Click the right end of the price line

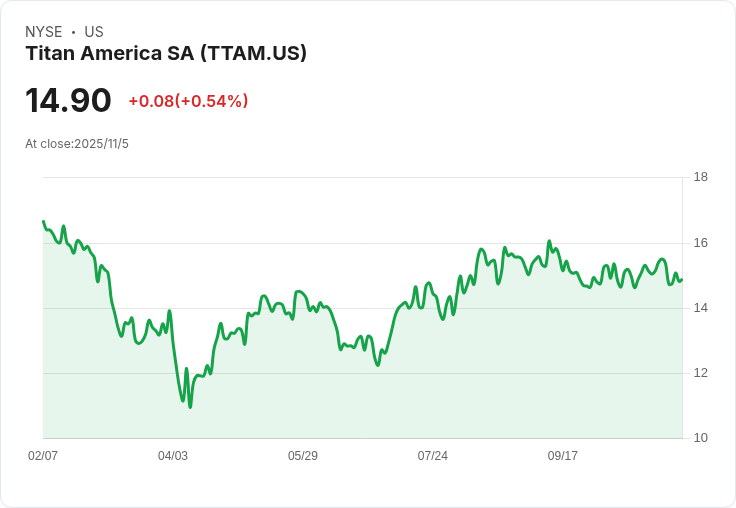pos(681,279)
